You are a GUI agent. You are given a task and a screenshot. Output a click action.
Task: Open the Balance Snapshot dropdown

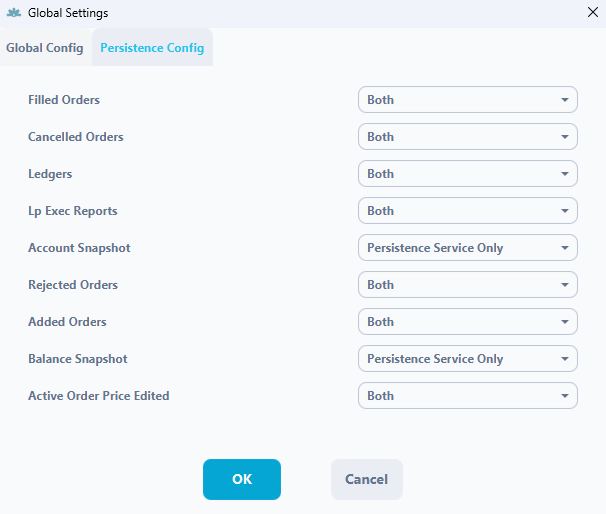(468, 359)
